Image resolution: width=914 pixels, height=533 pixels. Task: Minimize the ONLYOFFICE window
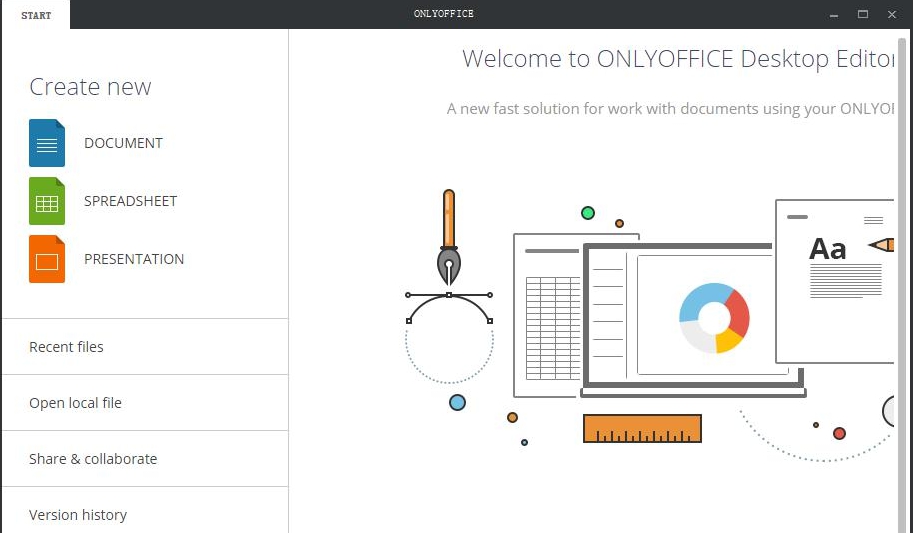click(834, 14)
